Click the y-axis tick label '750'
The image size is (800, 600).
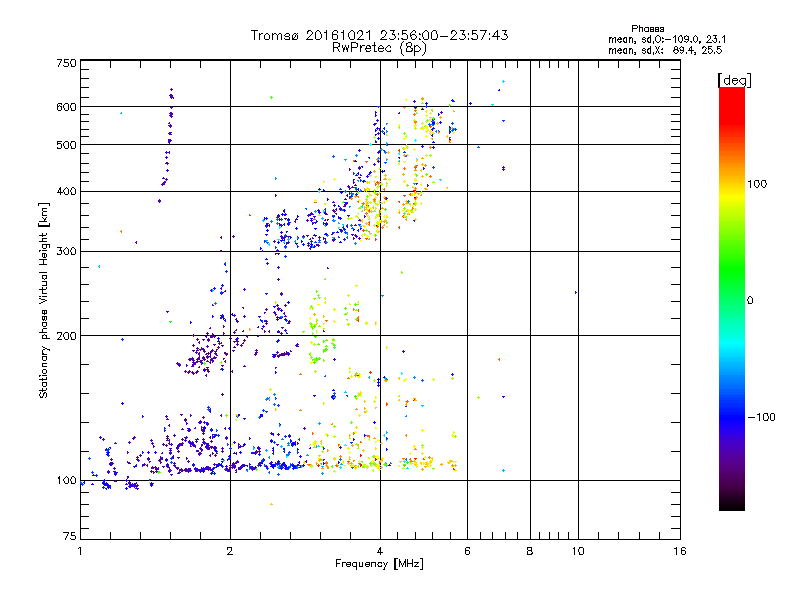tap(67, 63)
